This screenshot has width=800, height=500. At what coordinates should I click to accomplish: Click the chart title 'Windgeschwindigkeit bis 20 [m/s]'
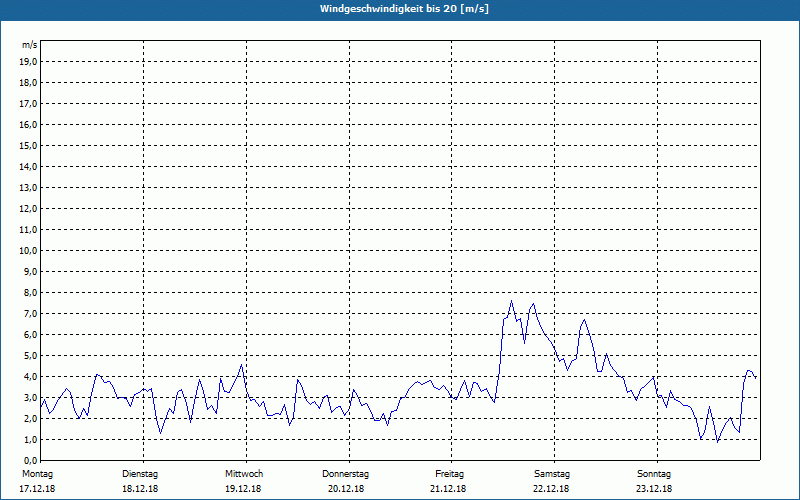pos(404,9)
